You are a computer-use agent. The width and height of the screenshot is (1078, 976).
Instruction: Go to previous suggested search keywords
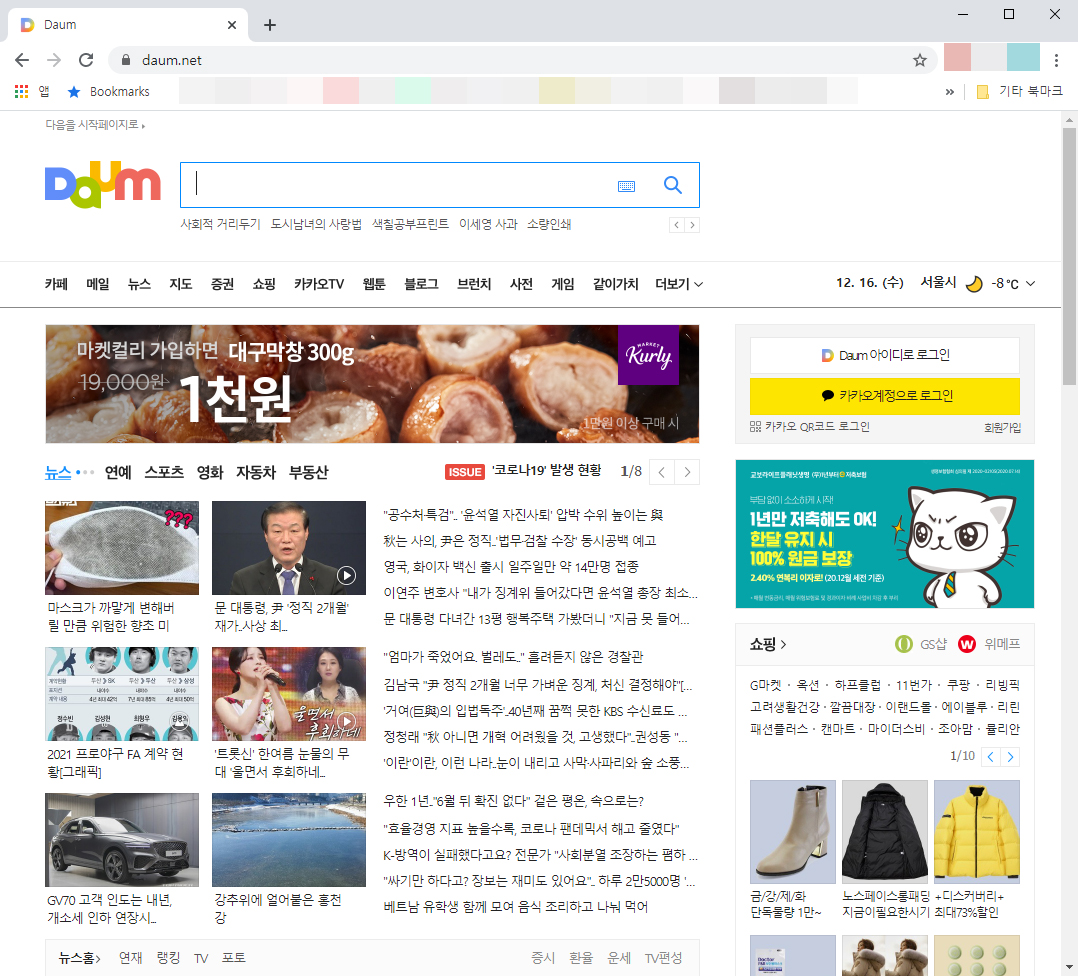(x=676, y=225)
